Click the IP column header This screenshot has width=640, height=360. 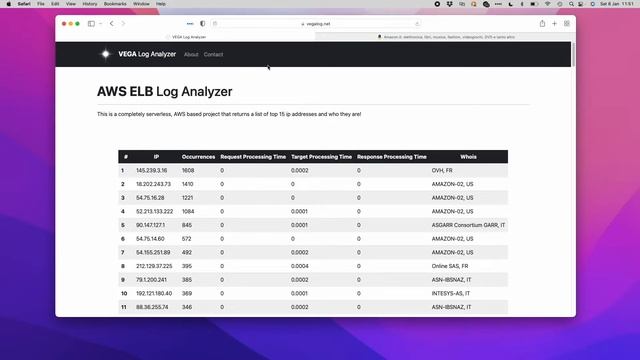point(156,157)
